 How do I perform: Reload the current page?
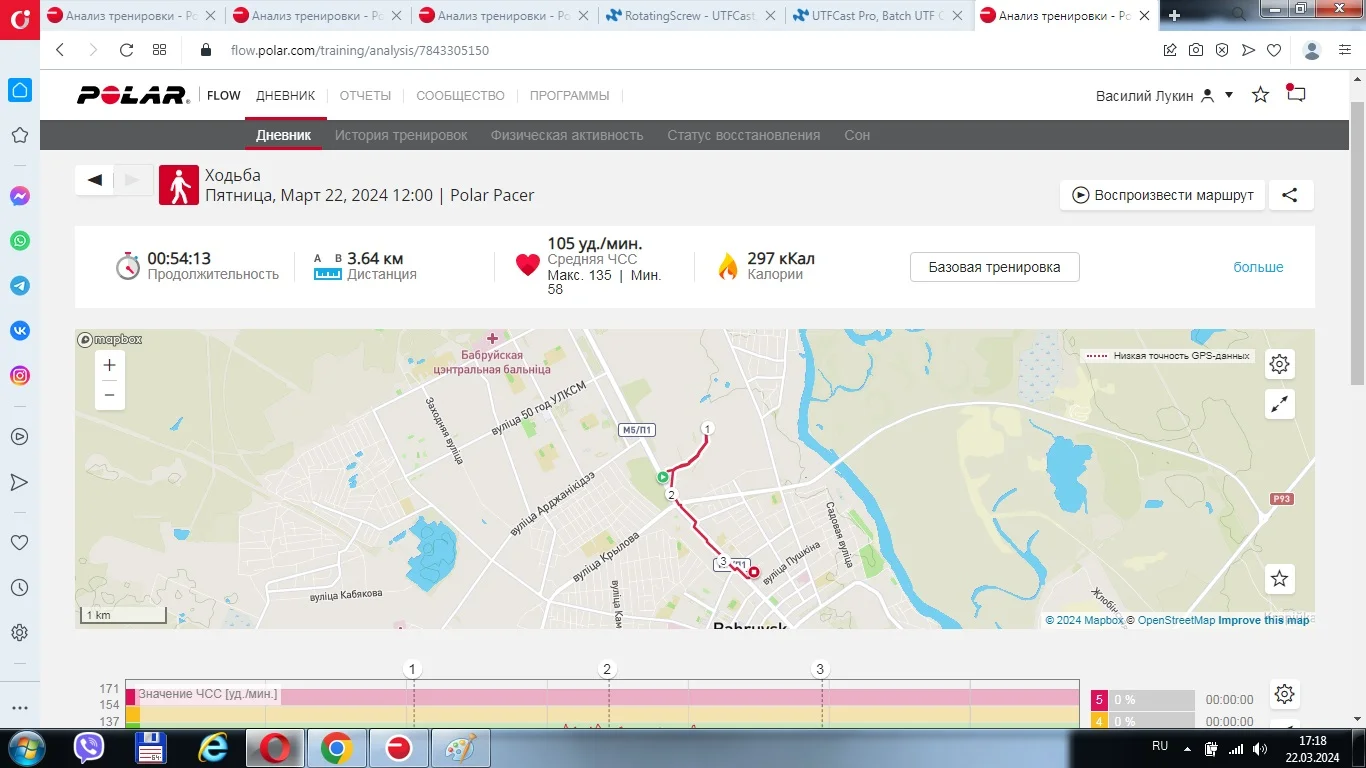126,50
